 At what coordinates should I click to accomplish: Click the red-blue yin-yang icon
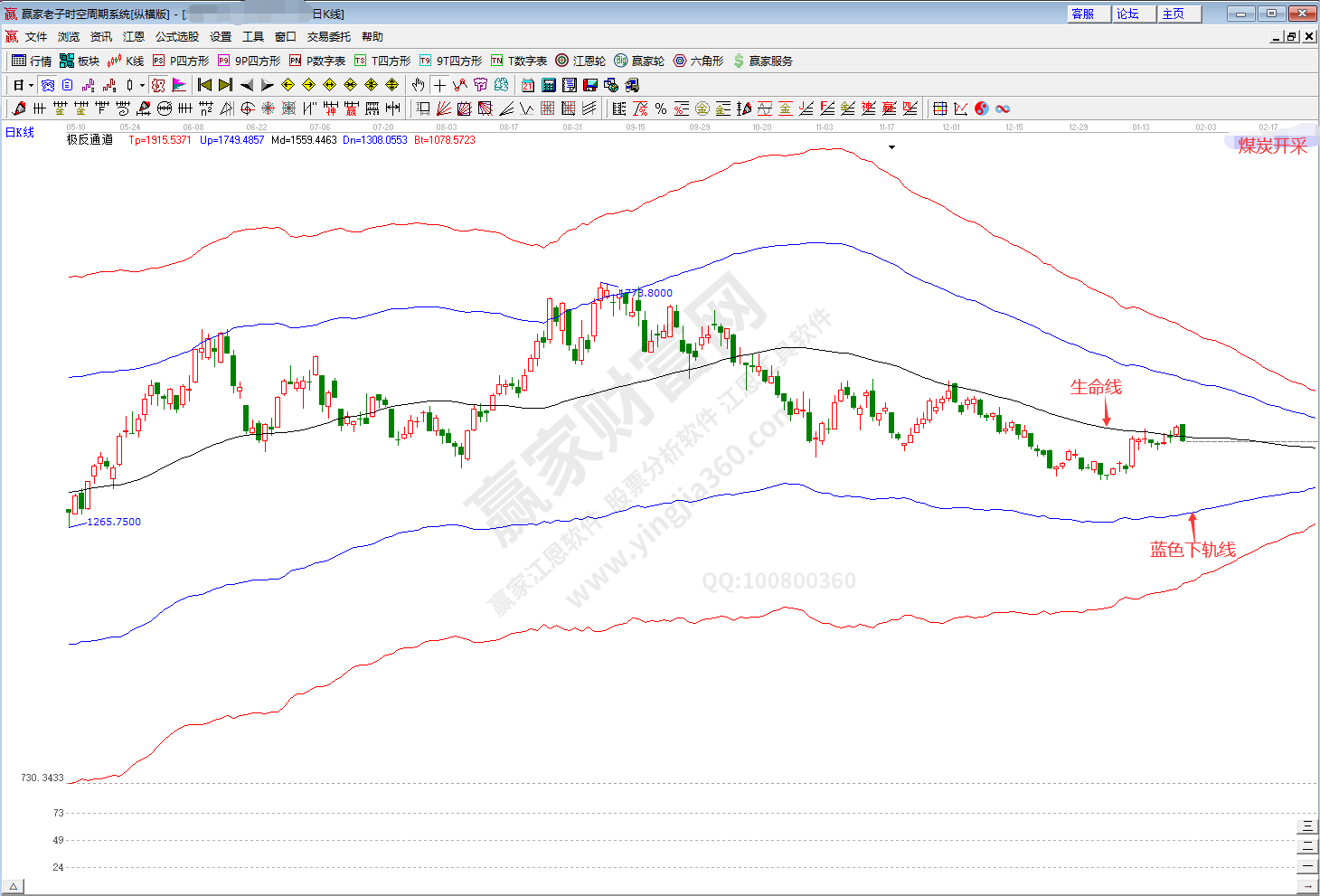(x=982, y=108)
